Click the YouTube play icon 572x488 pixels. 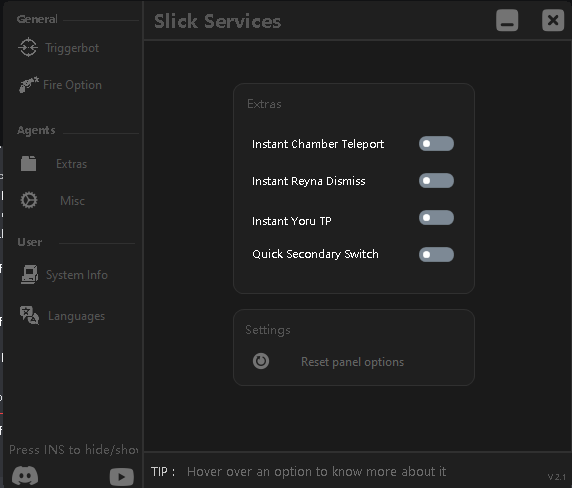pyautogui.click(x=122, y=477)
